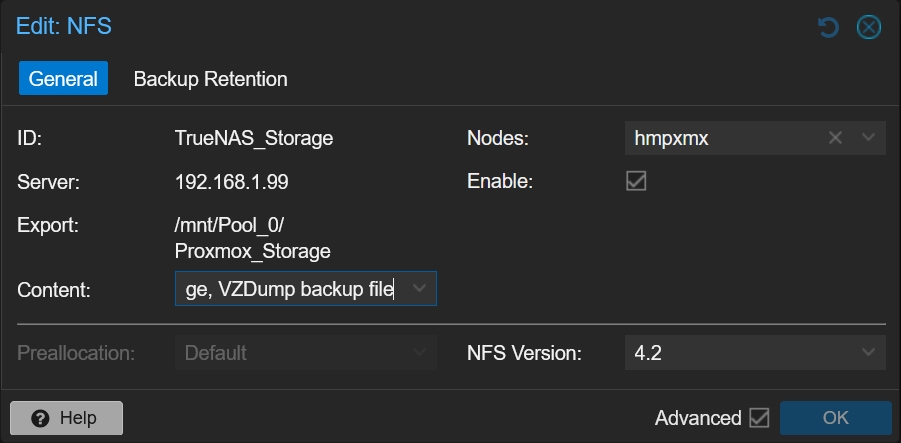This screenshot has width=901, height=443.
Task: Expand the Nodes dropdown arrow
Action: [868, 138]
